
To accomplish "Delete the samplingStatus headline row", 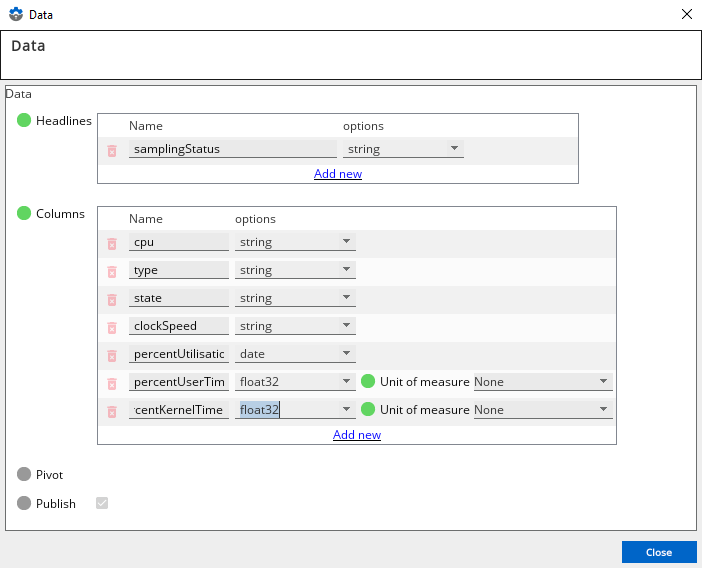I will click(112, 151).
